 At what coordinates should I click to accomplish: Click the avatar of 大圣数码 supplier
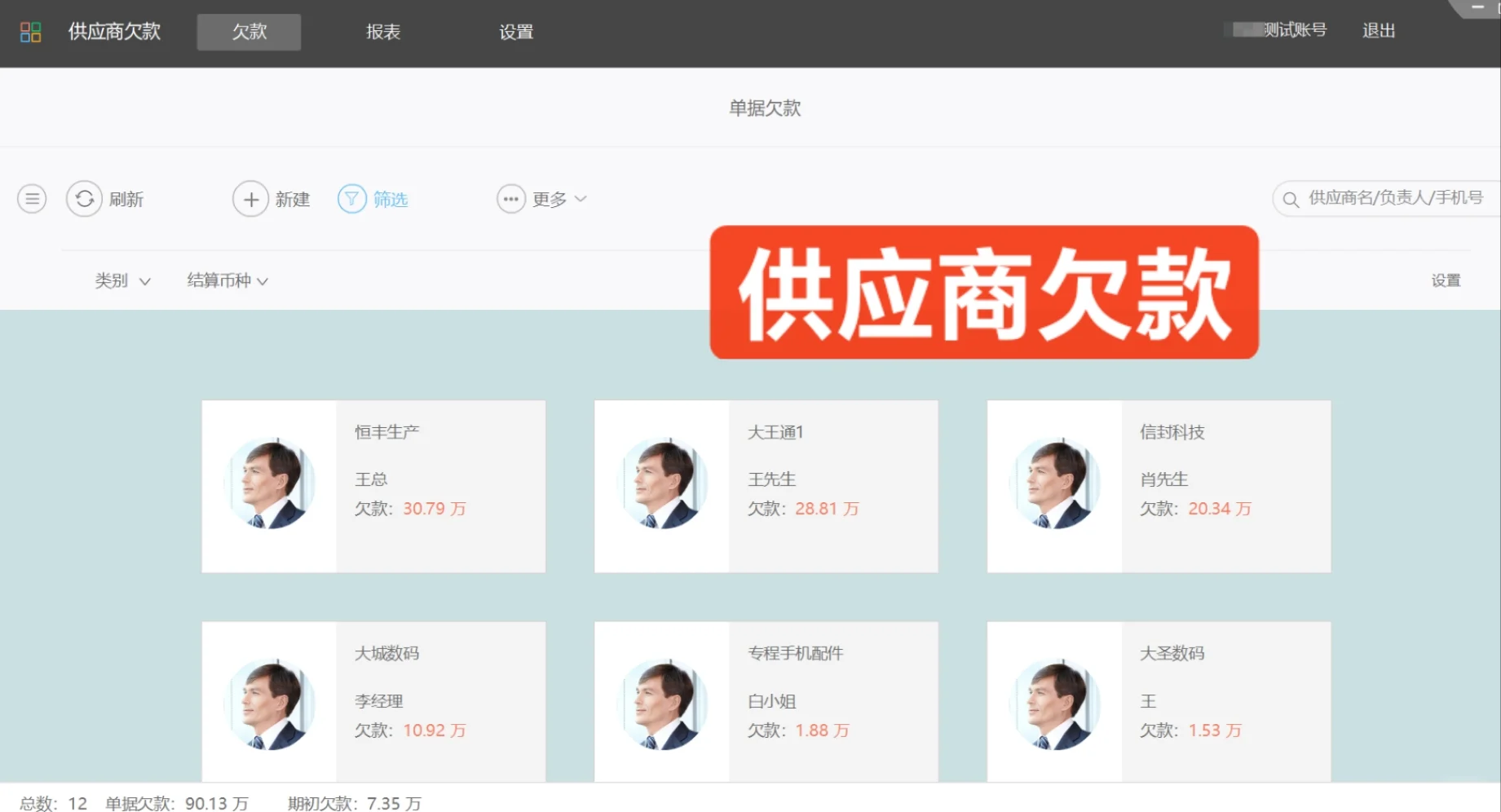[1055, 705]
